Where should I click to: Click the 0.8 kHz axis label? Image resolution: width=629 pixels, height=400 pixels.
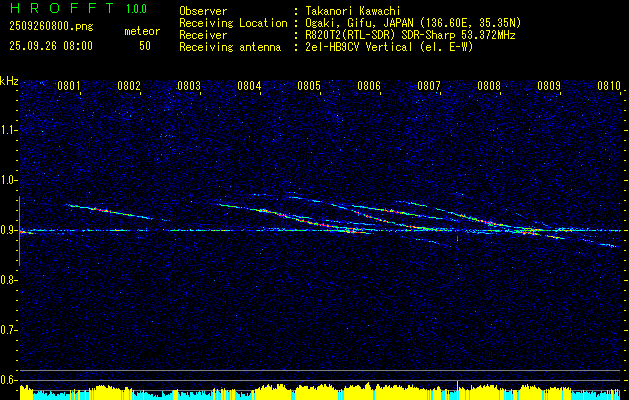pyautogui.click(x=9, y=280)
